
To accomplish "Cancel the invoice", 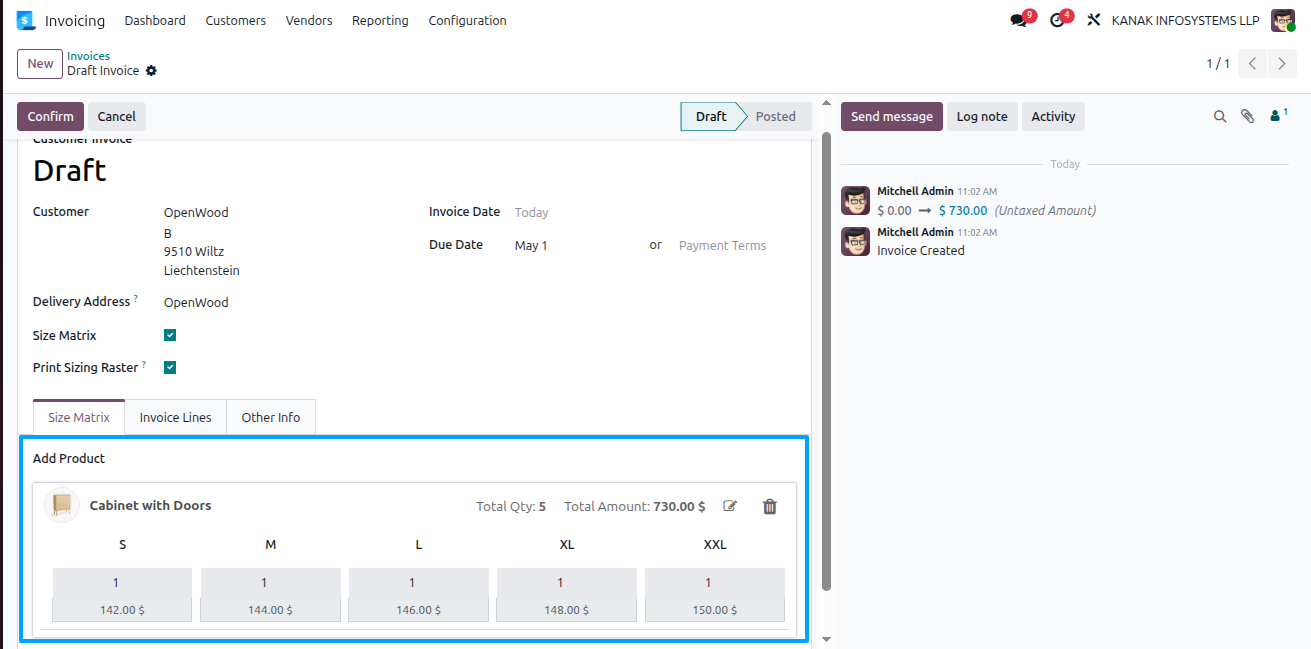I will [x=117, y=116].
